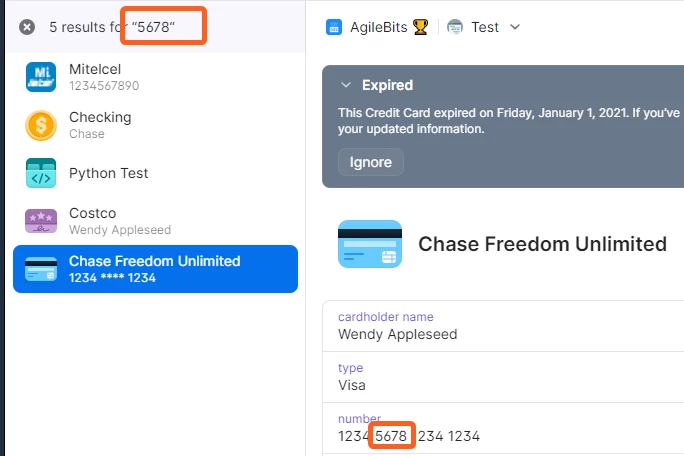Clear the search with the X icon
Viewport: 684px width, 456px height.
click(27, 27)
